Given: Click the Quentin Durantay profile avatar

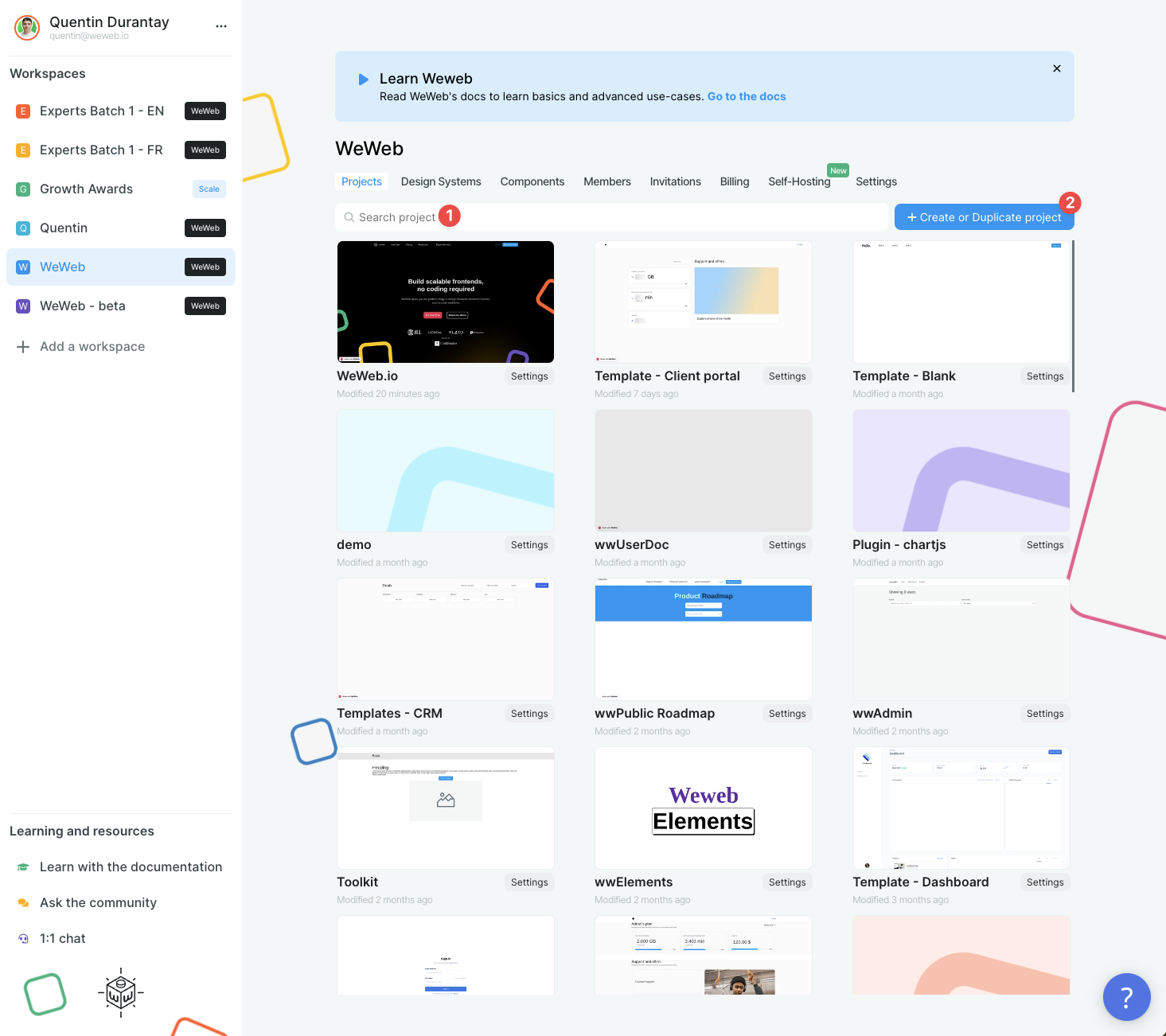Looking at the screenshot, I should [26, 27].
